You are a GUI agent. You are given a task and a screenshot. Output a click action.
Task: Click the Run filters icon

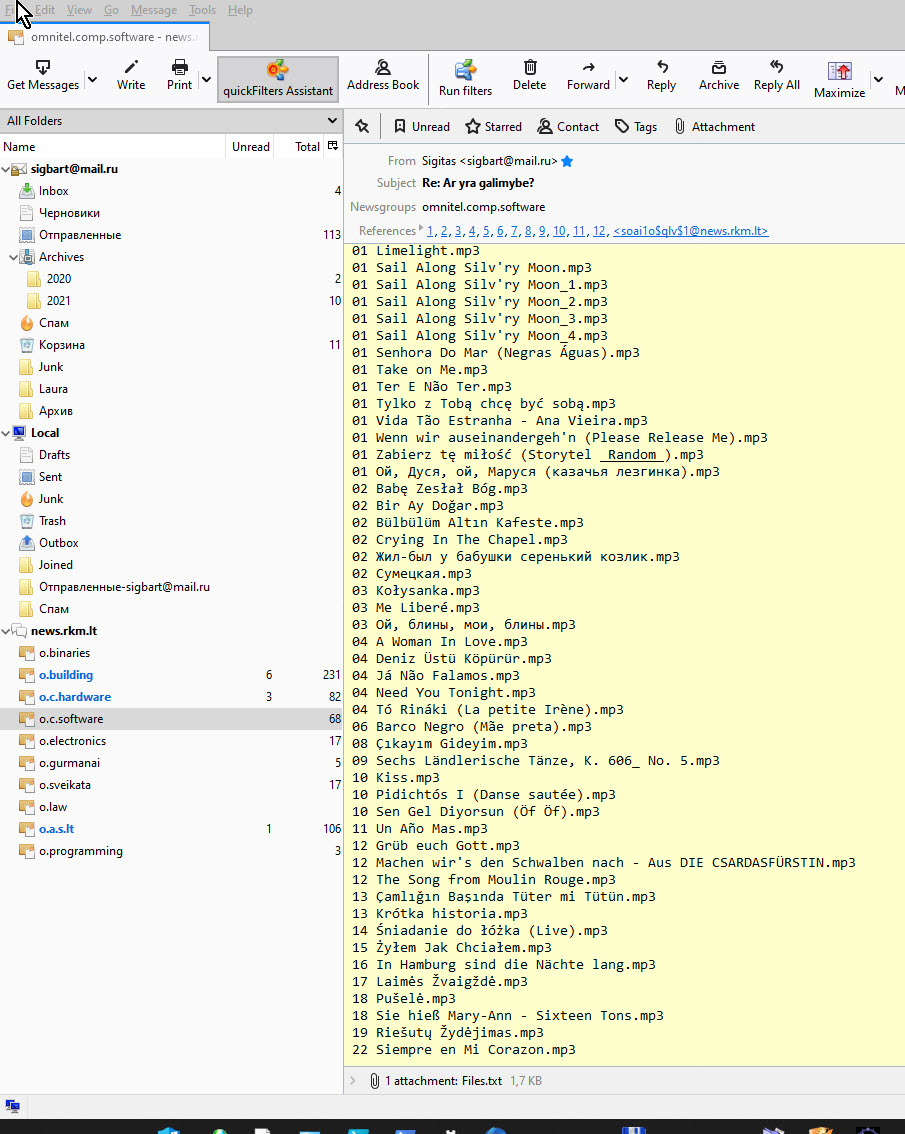(x=465, y=70)
